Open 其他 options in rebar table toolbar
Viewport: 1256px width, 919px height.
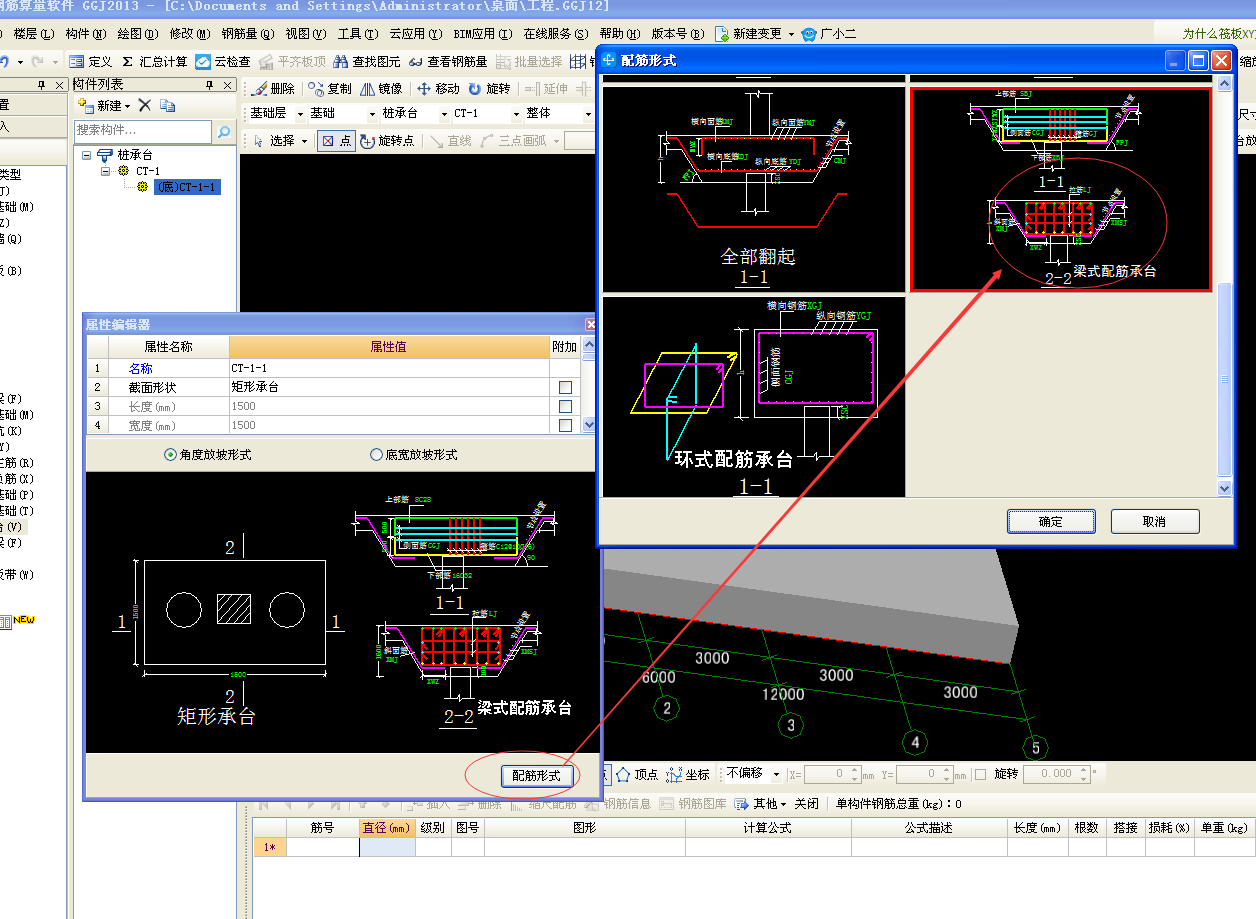tap(760, 803)
